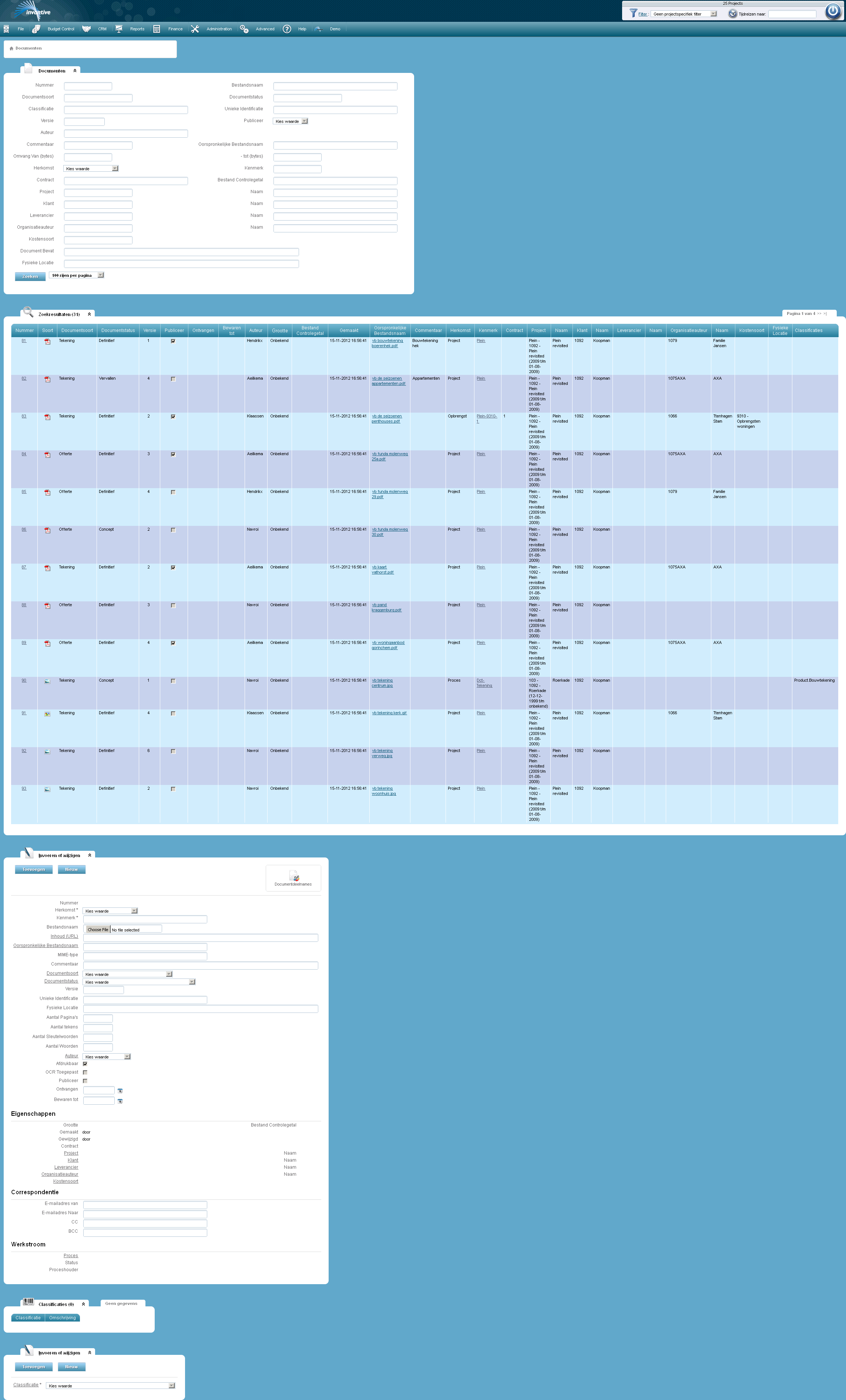
Task: Click the image file icon in row 91
Action: 48,714
